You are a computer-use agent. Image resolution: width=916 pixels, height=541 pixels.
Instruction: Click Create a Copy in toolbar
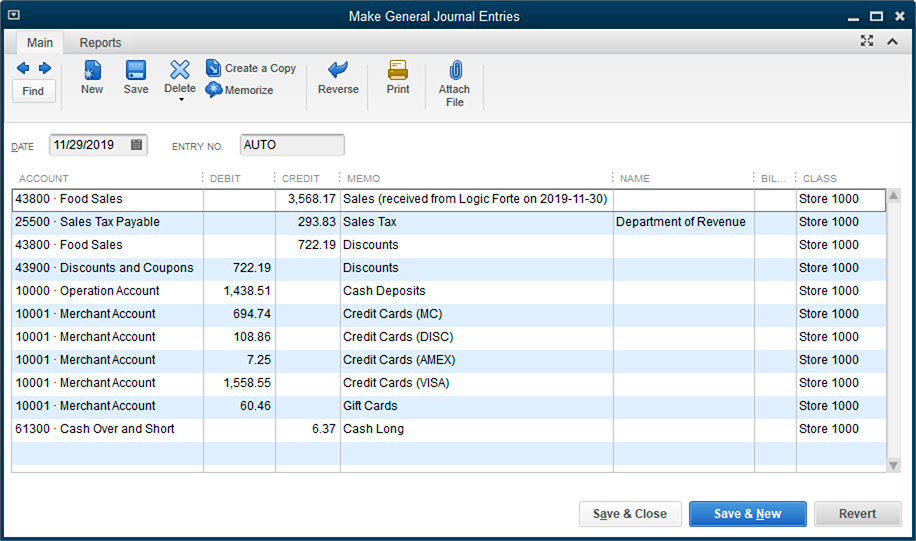(251, 68)
